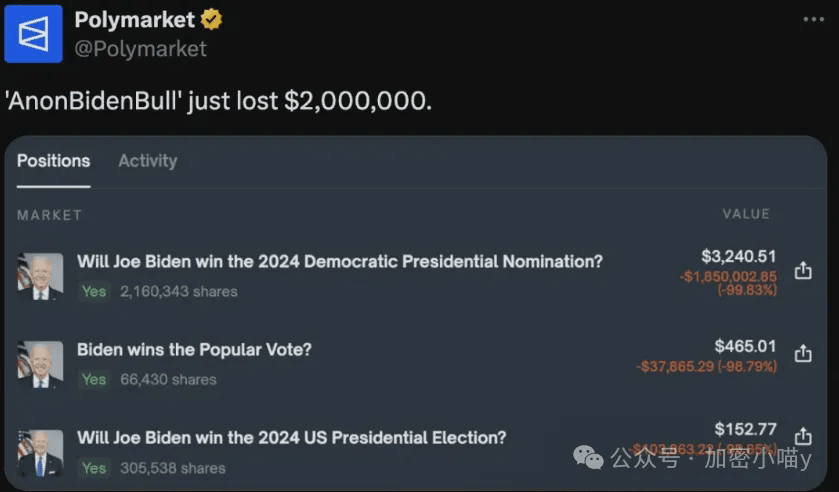
Task: Click the @Polymarket handle
Action: (x=140, y=48)
